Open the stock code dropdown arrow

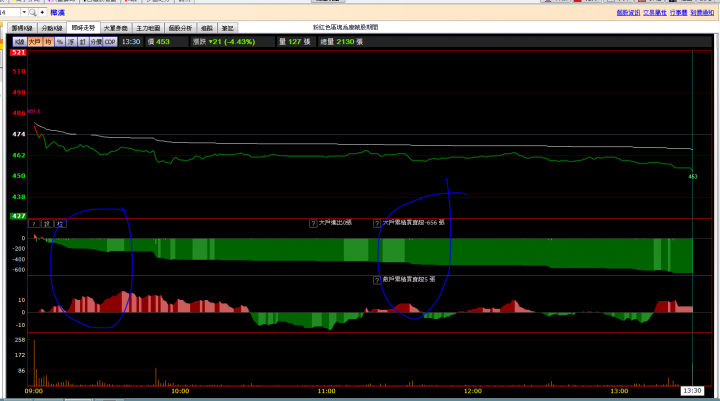[24, 12]
